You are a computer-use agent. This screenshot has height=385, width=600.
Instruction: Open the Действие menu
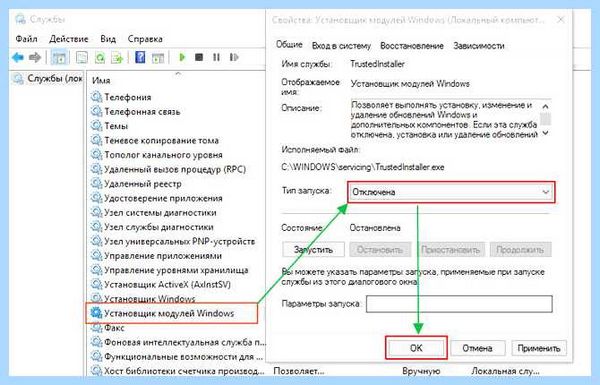[69, 39]
